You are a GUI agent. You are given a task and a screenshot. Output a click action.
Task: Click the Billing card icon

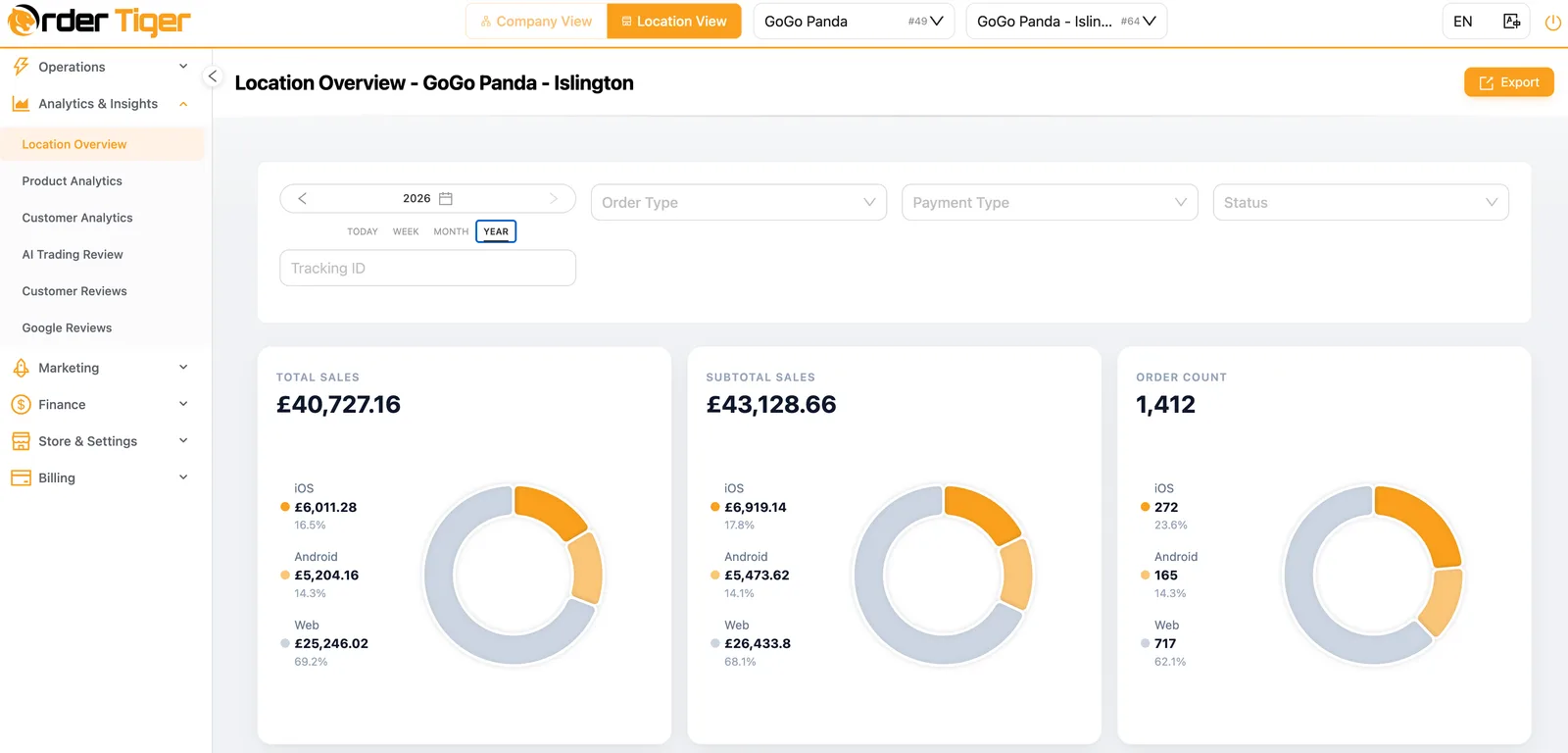click(x=21, y=477)
